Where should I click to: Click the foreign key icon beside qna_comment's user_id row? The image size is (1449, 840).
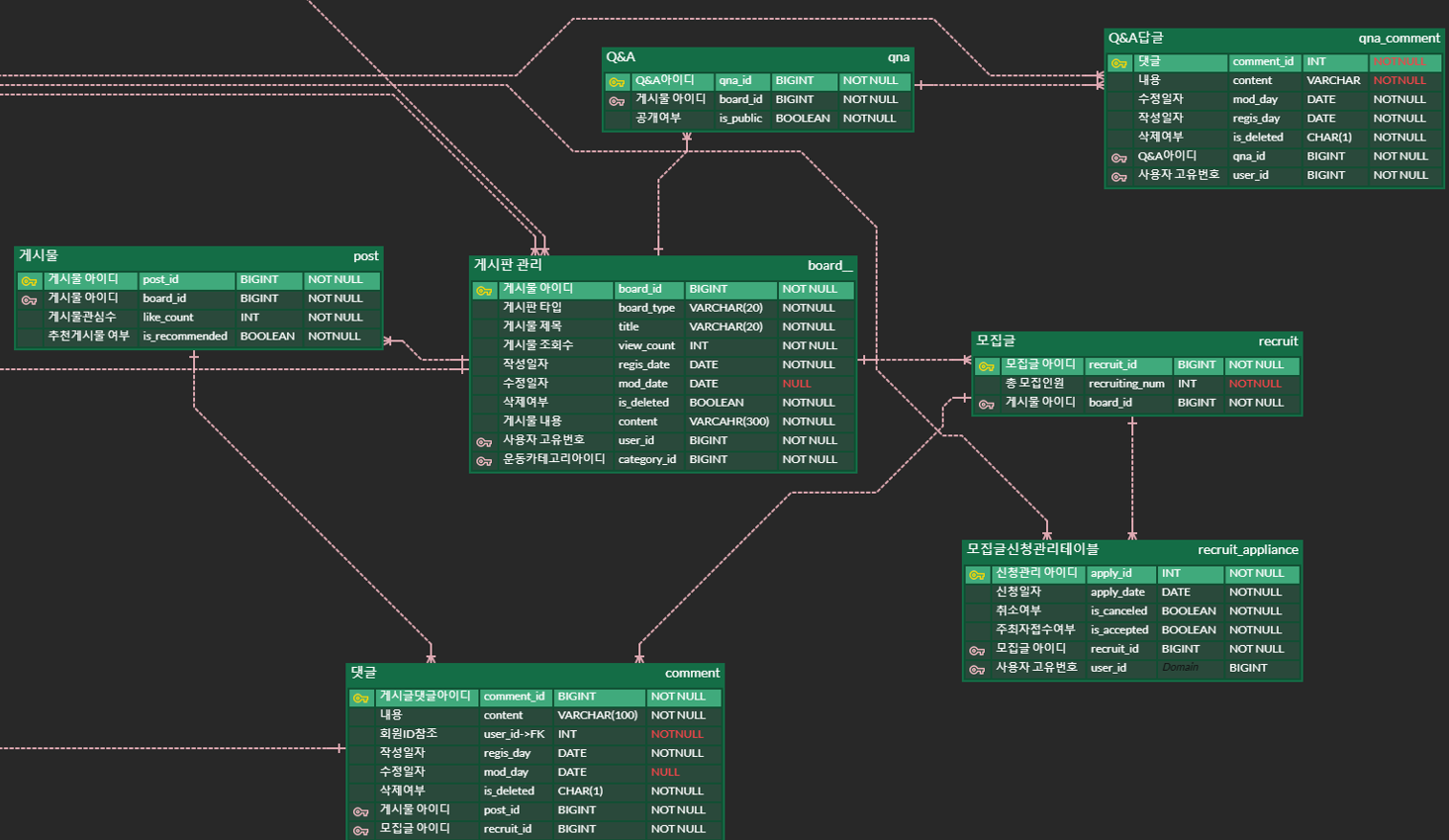pos(1118,177)
